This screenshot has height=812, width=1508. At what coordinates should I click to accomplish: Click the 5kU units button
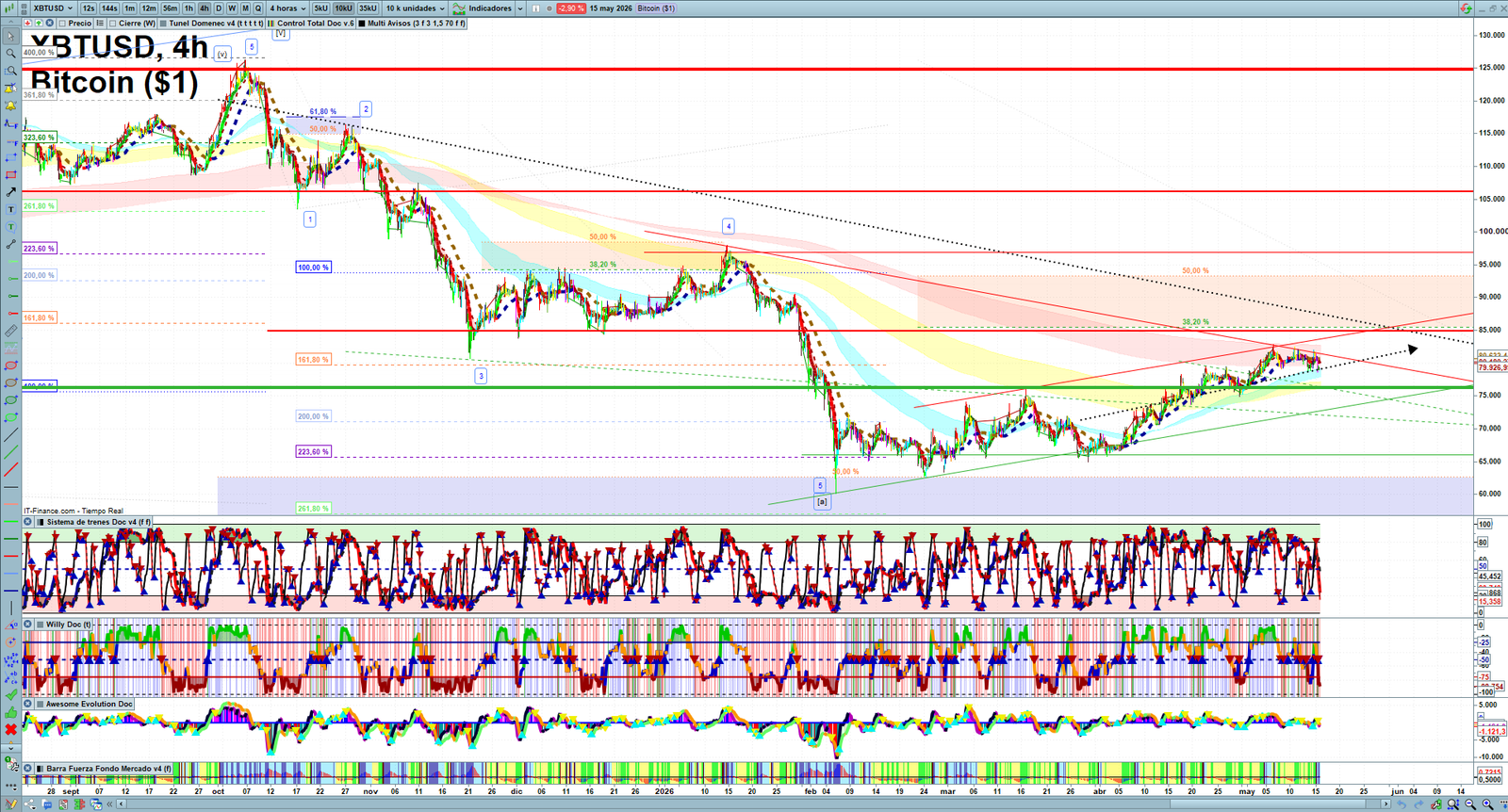[320, 8]
